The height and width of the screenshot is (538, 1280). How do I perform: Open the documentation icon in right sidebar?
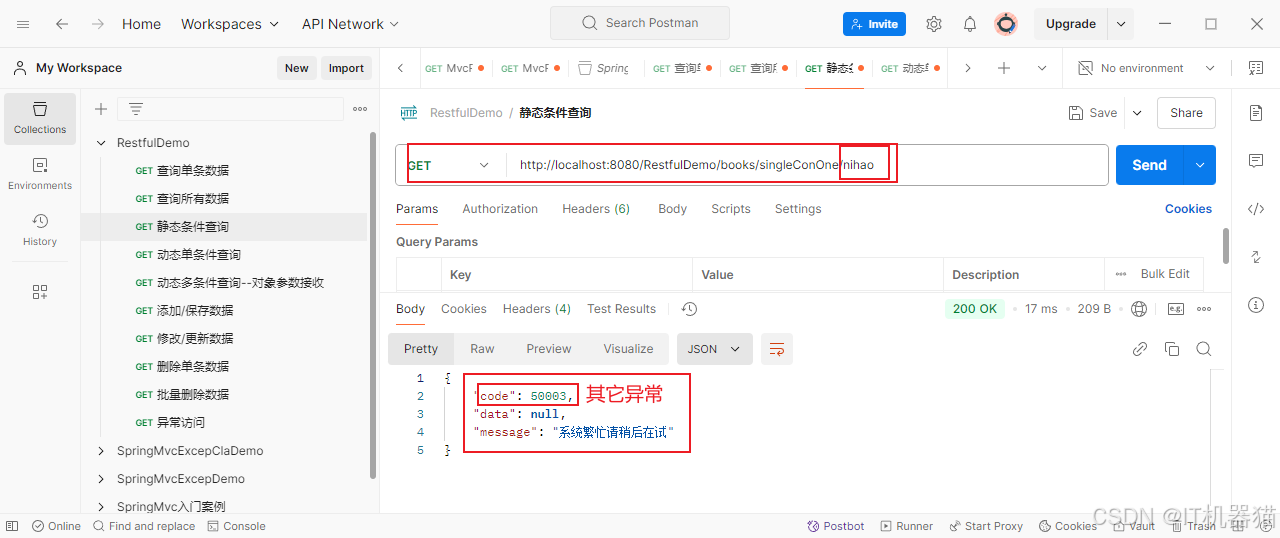[1256, 113]
